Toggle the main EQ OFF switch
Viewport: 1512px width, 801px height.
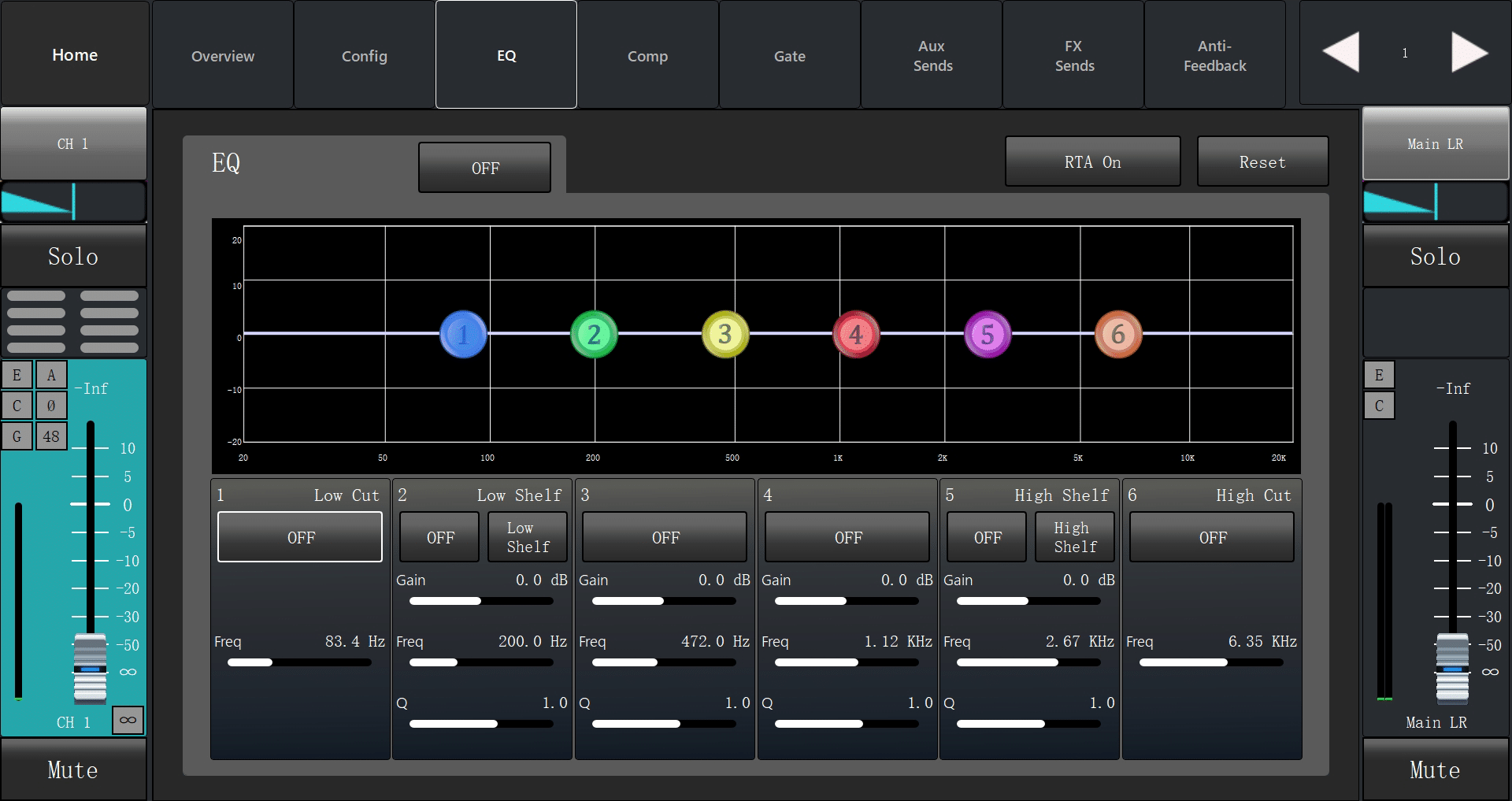coord(484,168)
